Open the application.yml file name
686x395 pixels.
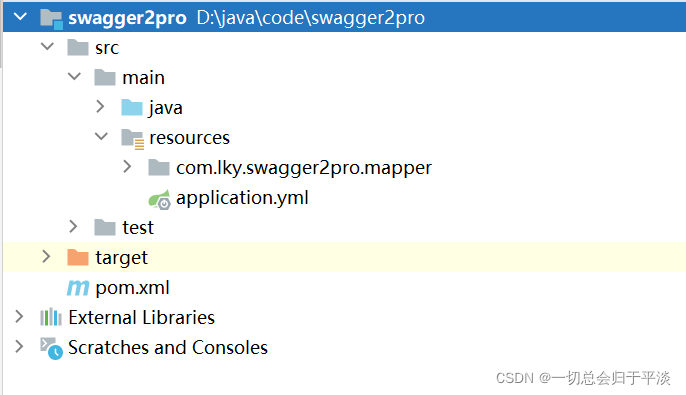[x=242, y=198]
